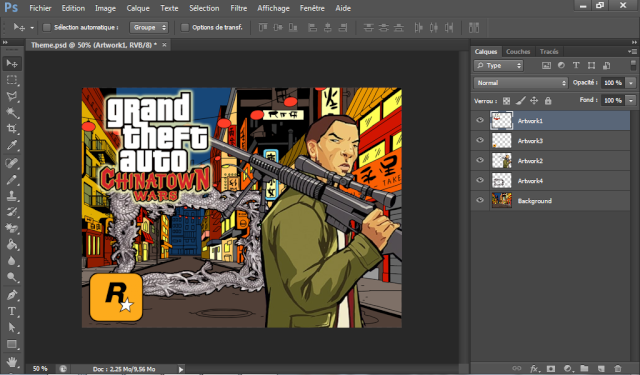Create a new layer group
This screenshot has width=640, height=375.
click(x=584, y=368)
